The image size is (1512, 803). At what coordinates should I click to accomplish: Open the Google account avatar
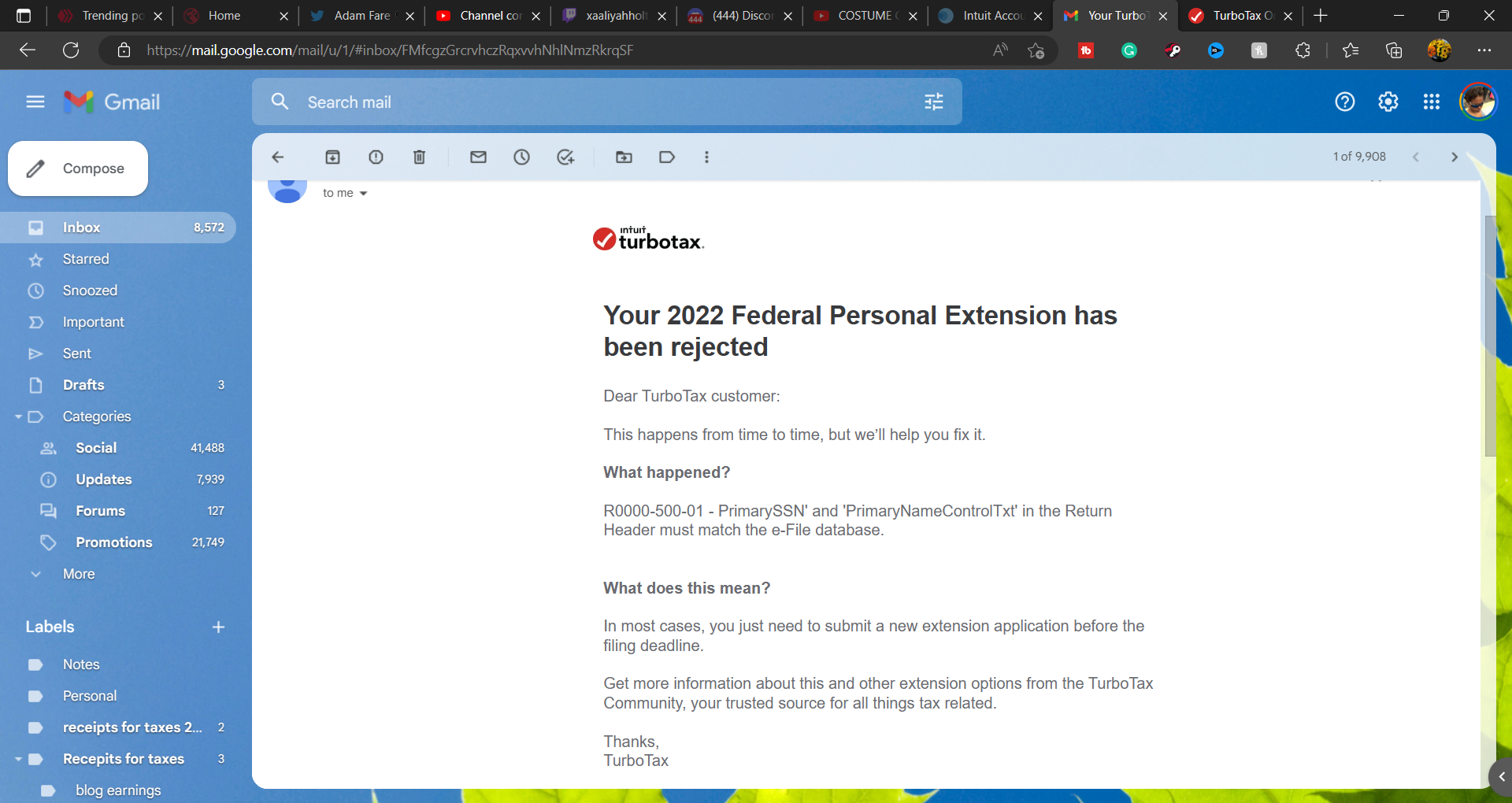(1478, 102)
